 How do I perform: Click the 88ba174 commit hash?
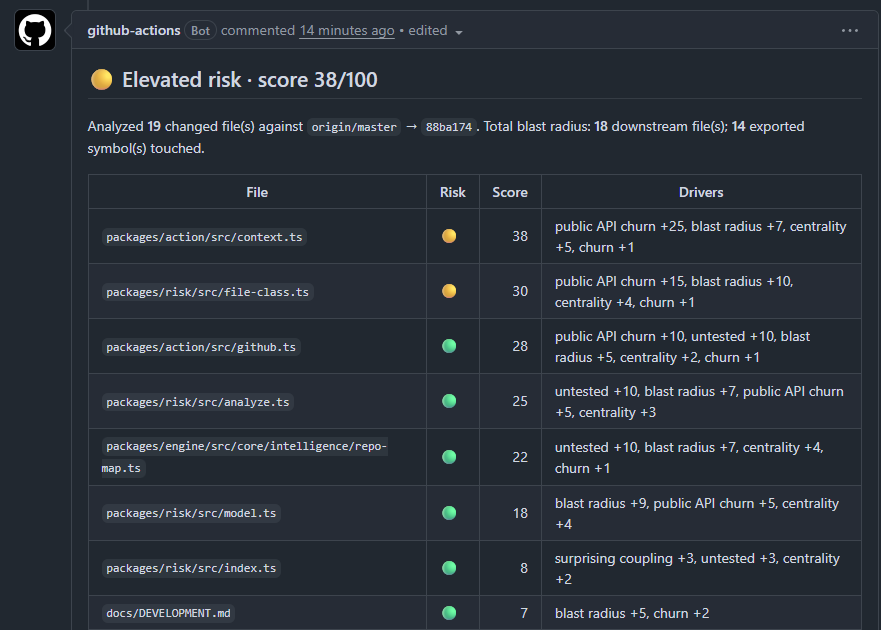pos(448,127)
